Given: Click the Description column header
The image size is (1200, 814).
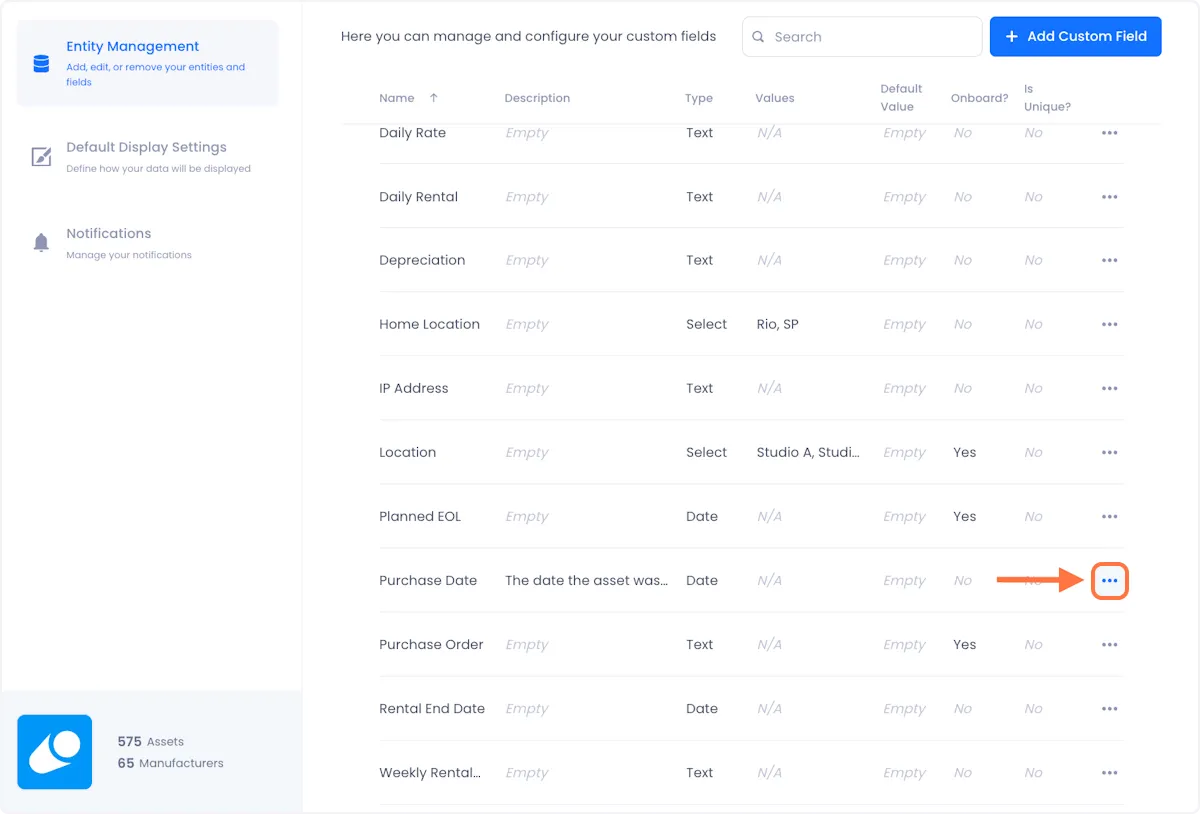Looking at the screenshot, I should pos(537,98).
